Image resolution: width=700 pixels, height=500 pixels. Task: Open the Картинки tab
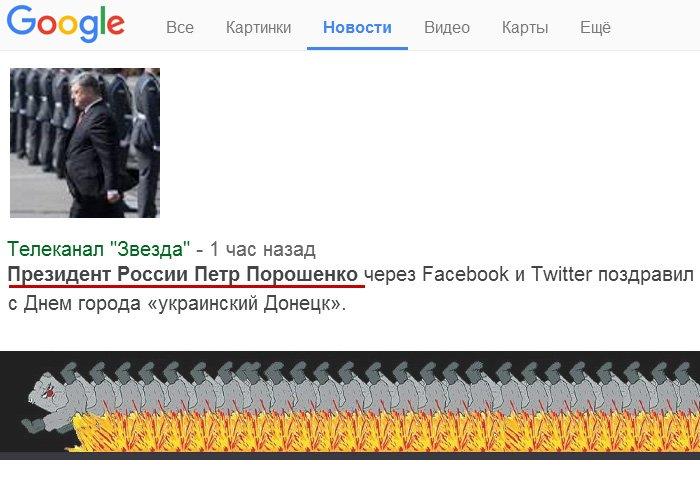(x=258, y=27)
